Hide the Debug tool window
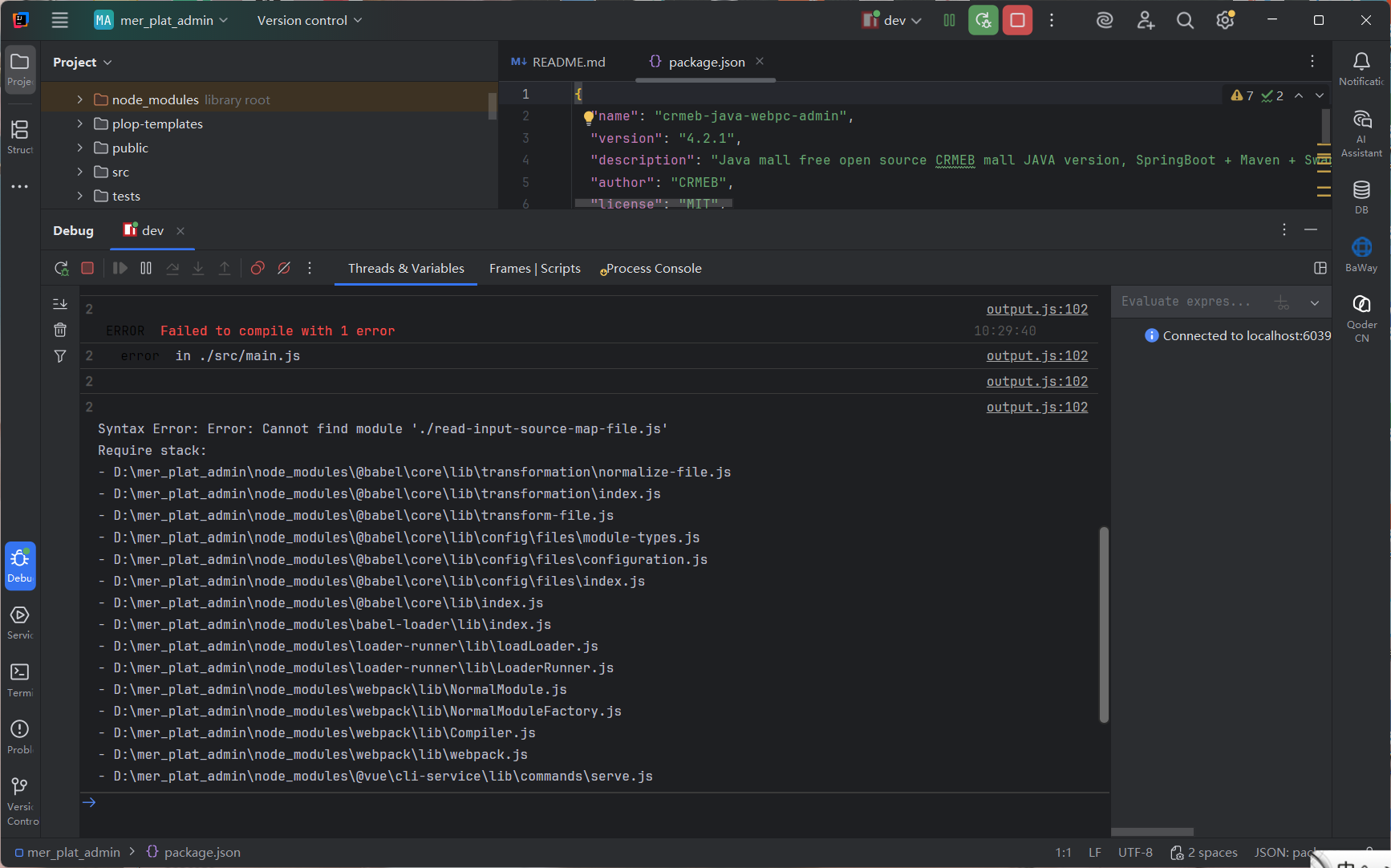Image resolution: width=1391 pixels, height=868 pixels. tap(1311, 230)
